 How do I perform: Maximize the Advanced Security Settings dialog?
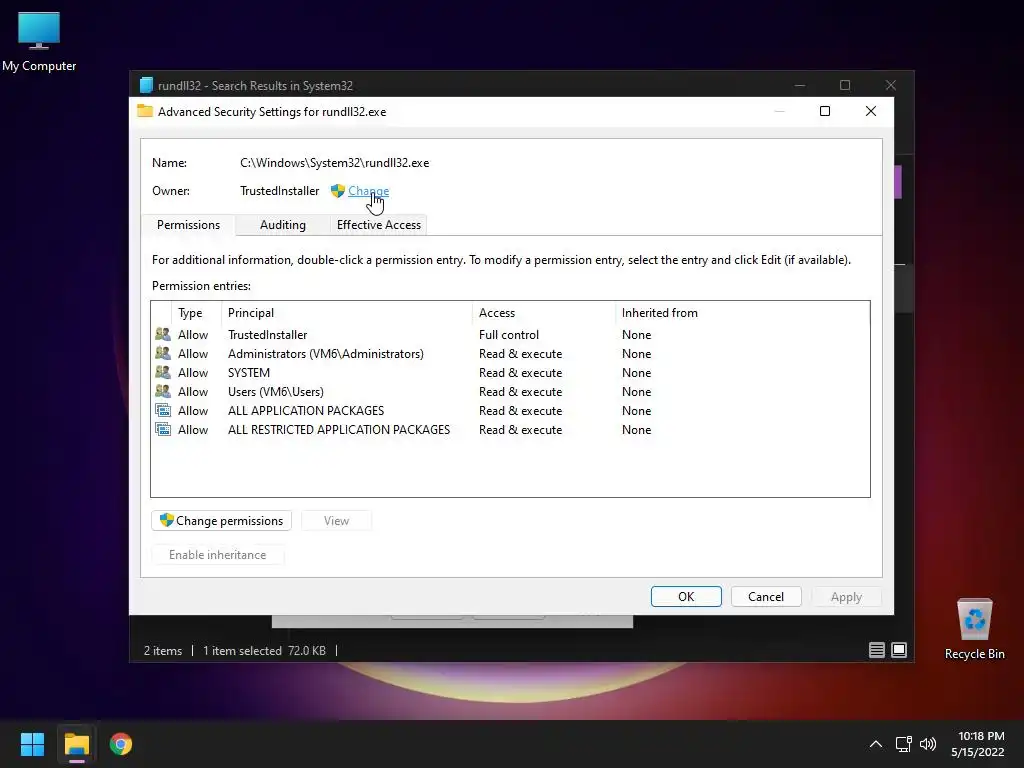click(825, 111)
